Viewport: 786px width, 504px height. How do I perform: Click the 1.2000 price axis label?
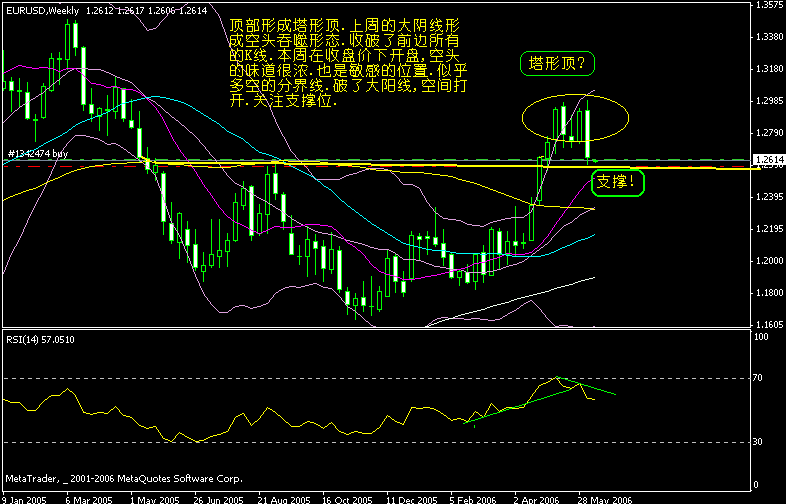tap(769, 260)
